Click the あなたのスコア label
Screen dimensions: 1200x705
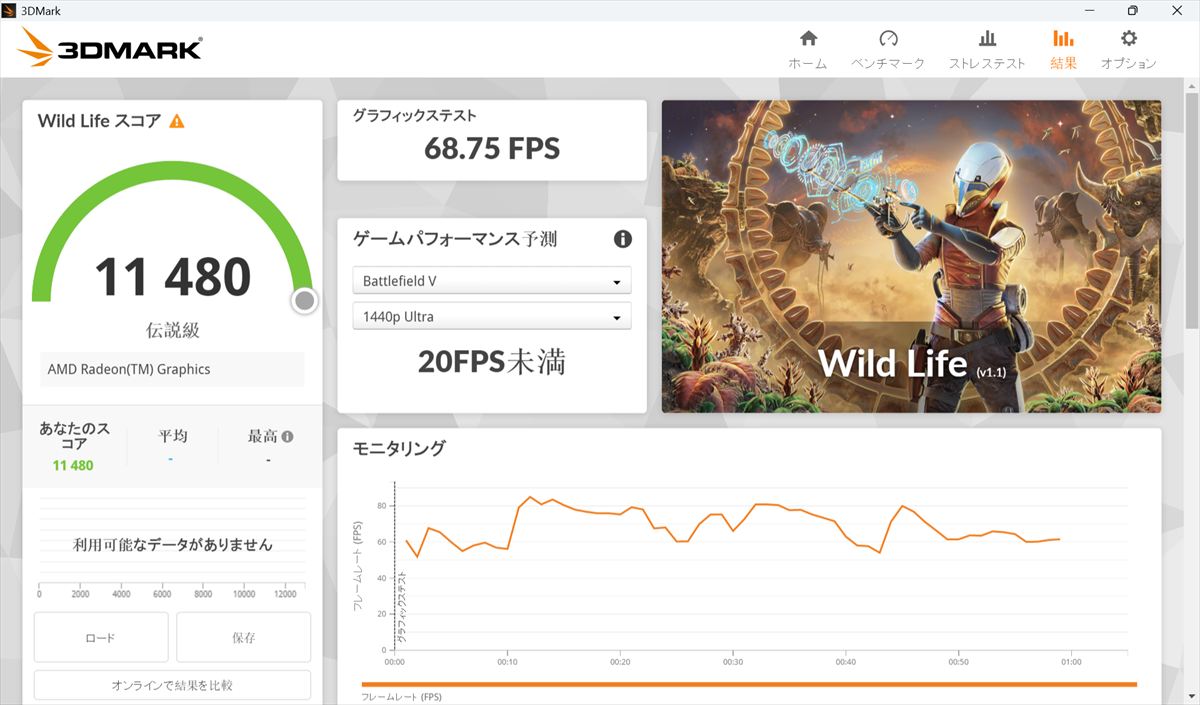point(74,436)
